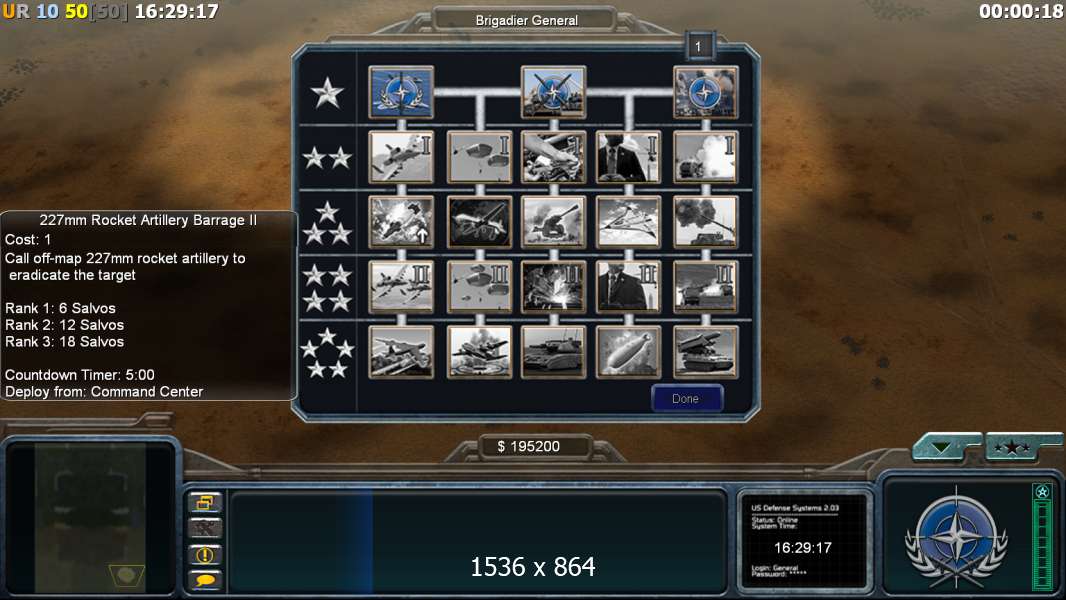The height and width of the screenshot is (600, 1066).
Task: Select the suited man level II power
Action: 628,287
